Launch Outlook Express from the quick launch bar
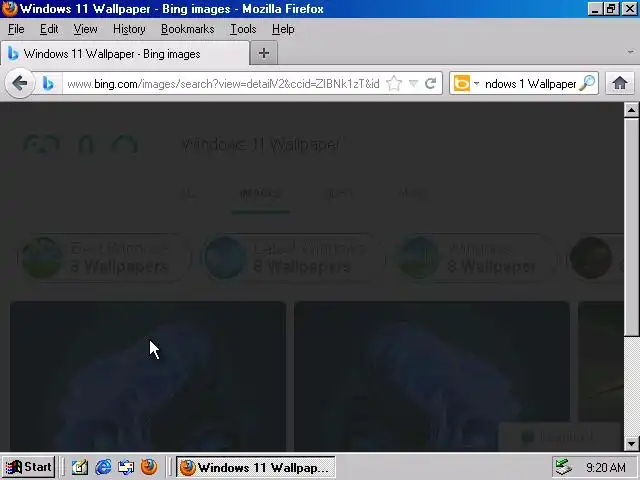Screen dimensions: 640x480 point(126,467)
